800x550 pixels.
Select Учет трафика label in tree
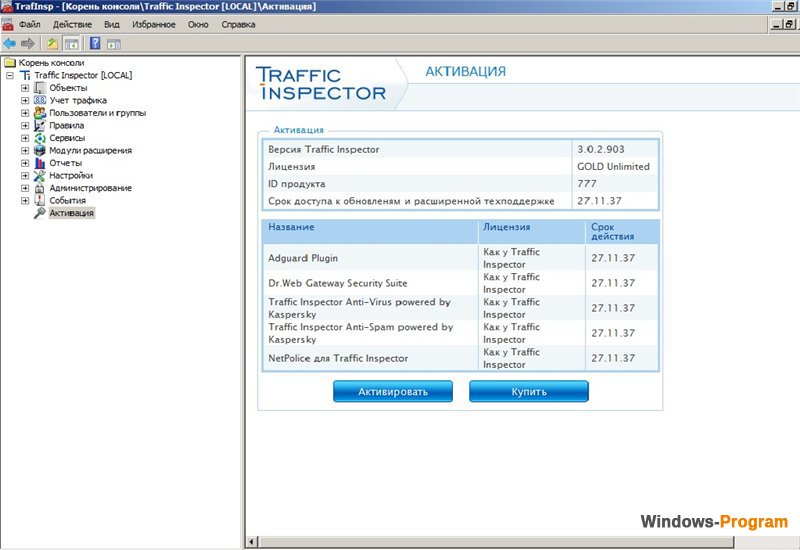78,101
